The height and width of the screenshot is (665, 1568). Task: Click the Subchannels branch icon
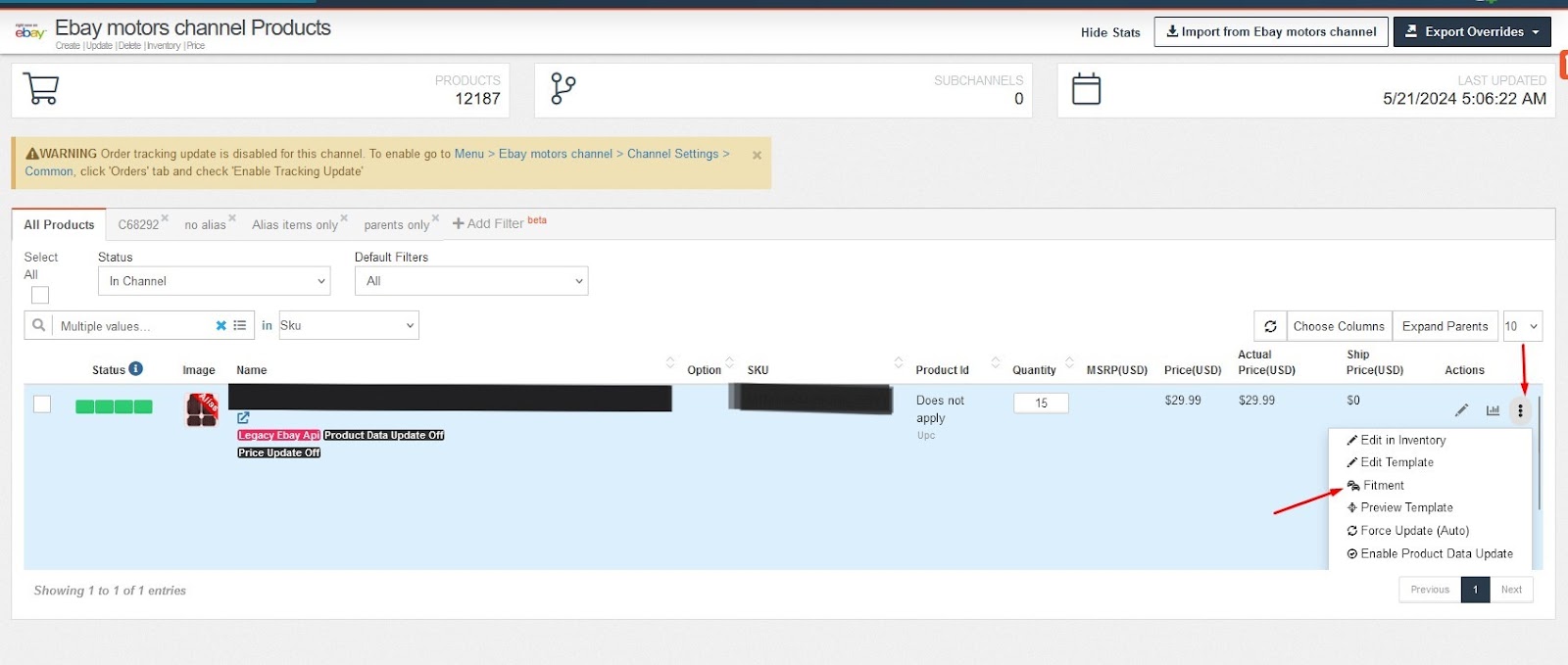(x=563, y=89)
